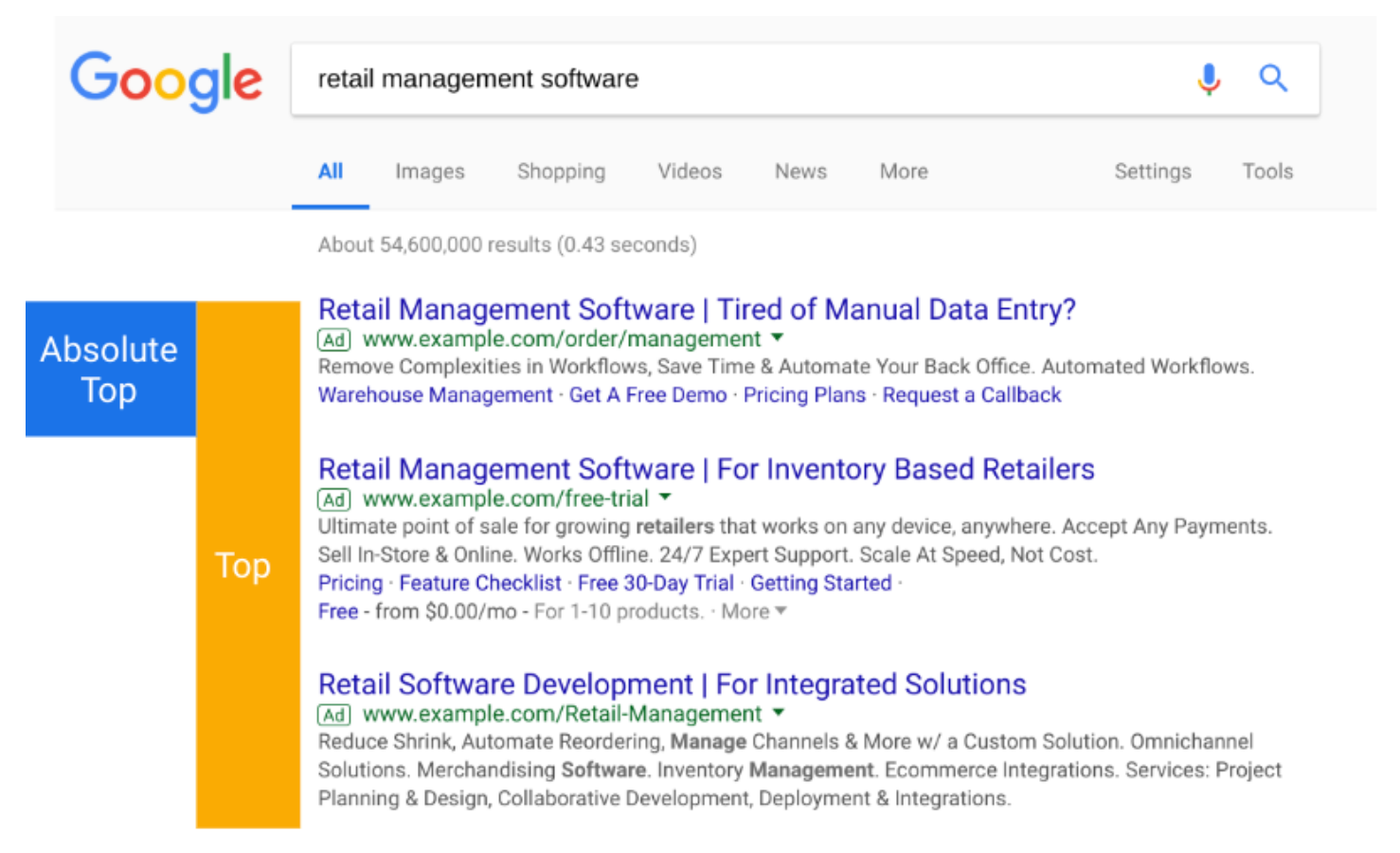The width and height of the screenshot is (1400, 853).
Task: Open the search Tools options
Action: [x=1267, y=172]
